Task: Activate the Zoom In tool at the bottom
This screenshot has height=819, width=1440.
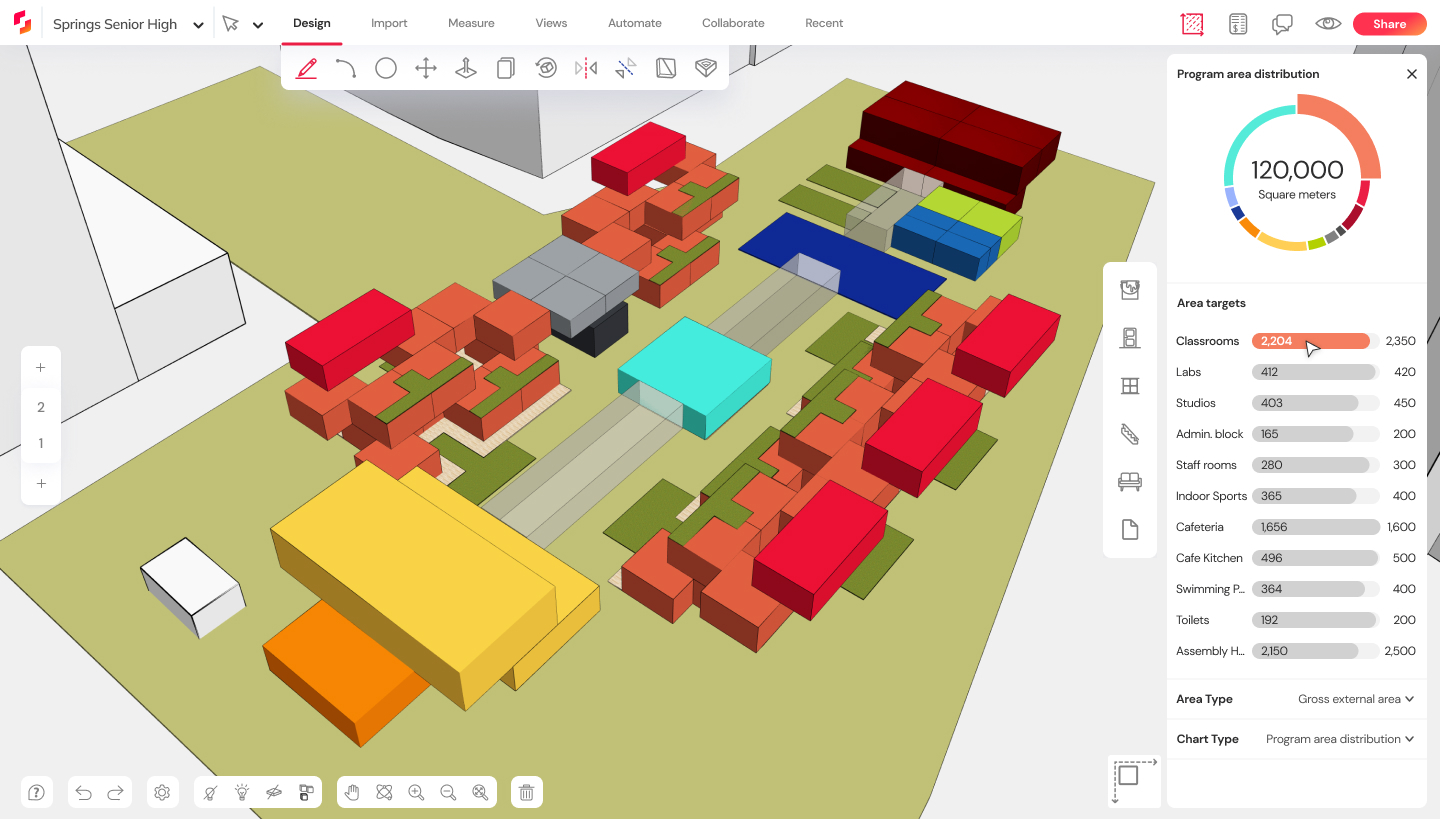Action: click(x=416, y=792)
